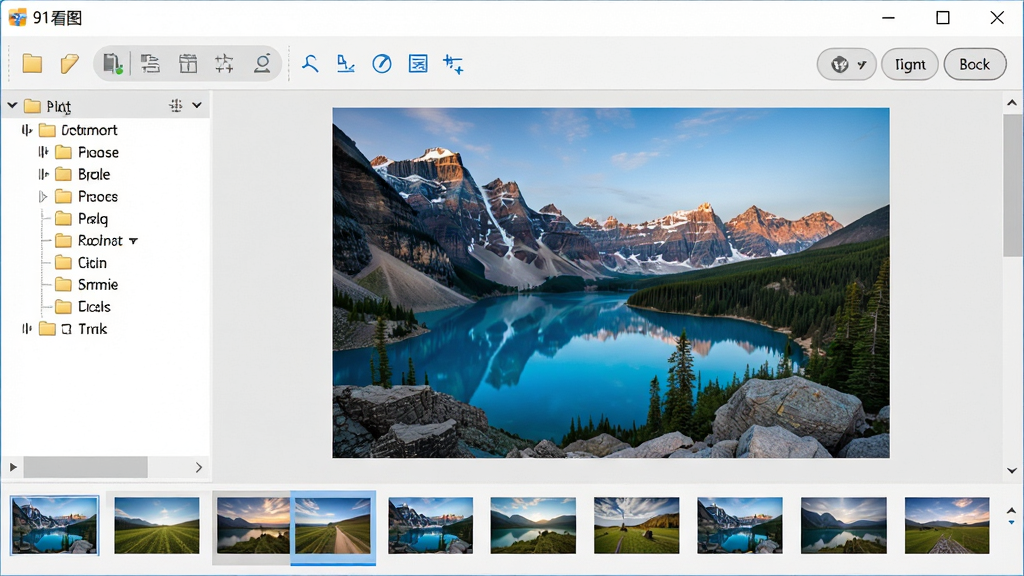Select the ninth thumbnail with dark lake
The width and height of the screenshot is (1024, 576).
click(x=844, y=525)
